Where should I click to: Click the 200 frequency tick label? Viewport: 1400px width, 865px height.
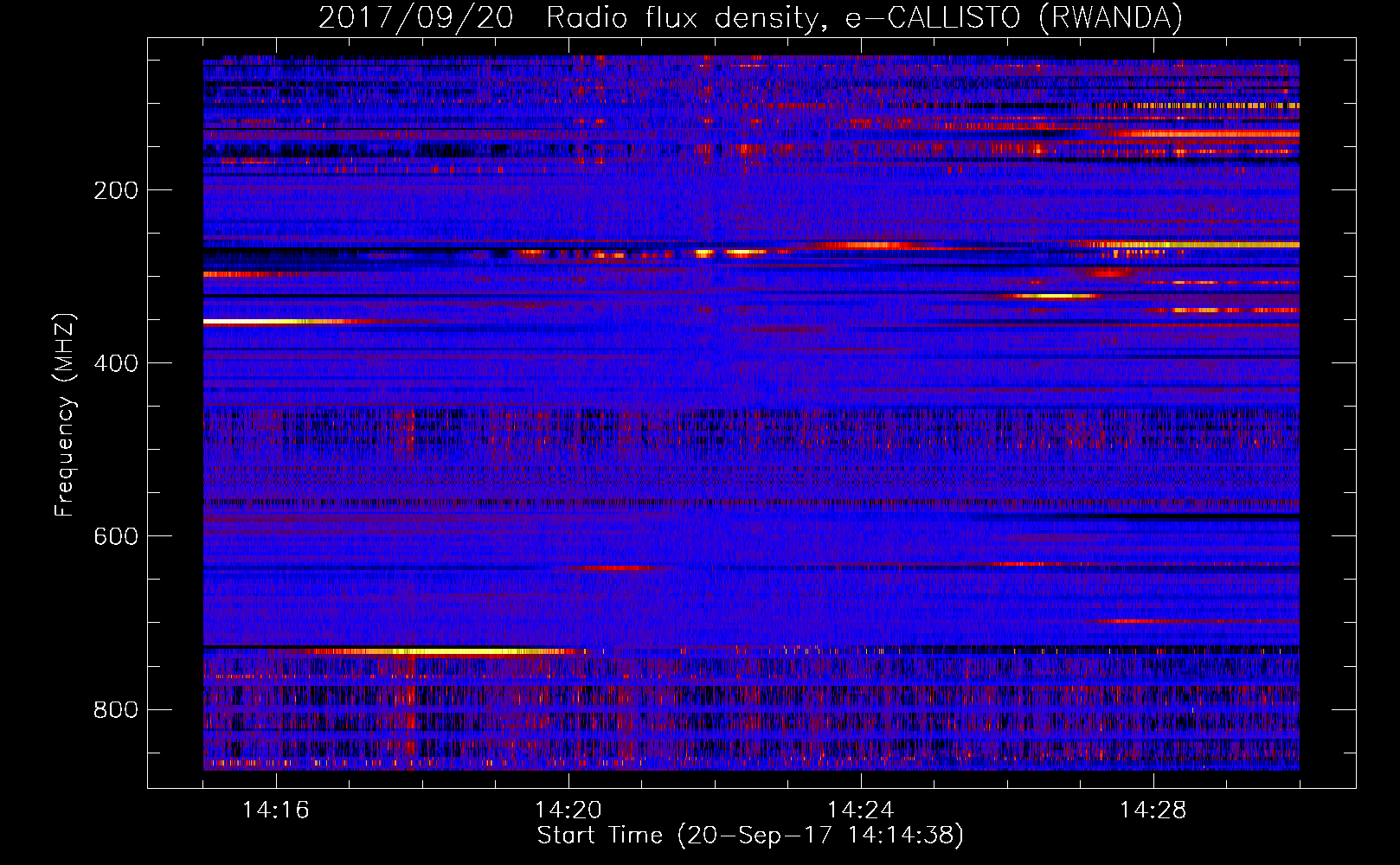tap(115, 190)
